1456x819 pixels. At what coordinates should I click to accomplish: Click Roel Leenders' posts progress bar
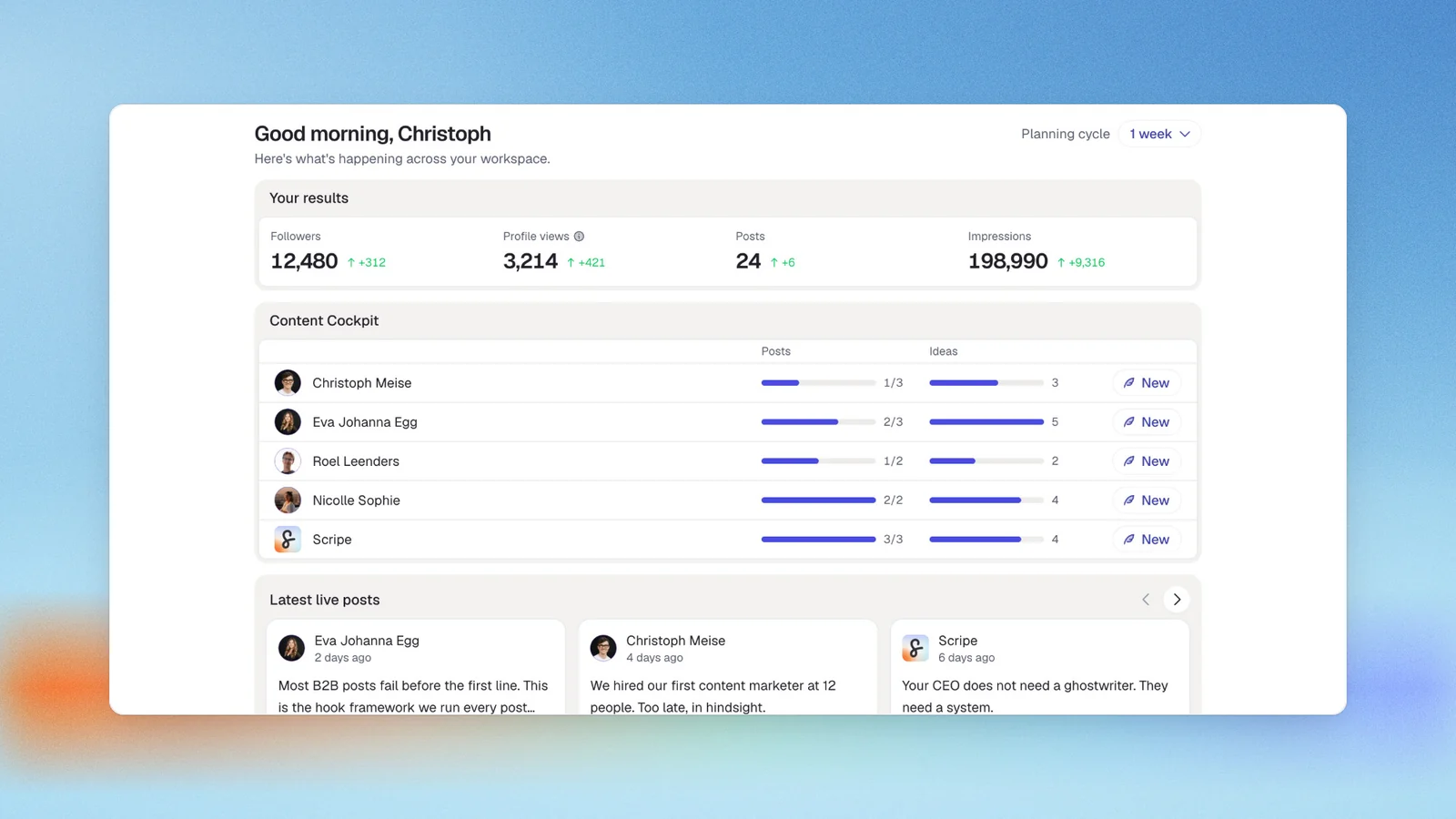pos(818,461)
